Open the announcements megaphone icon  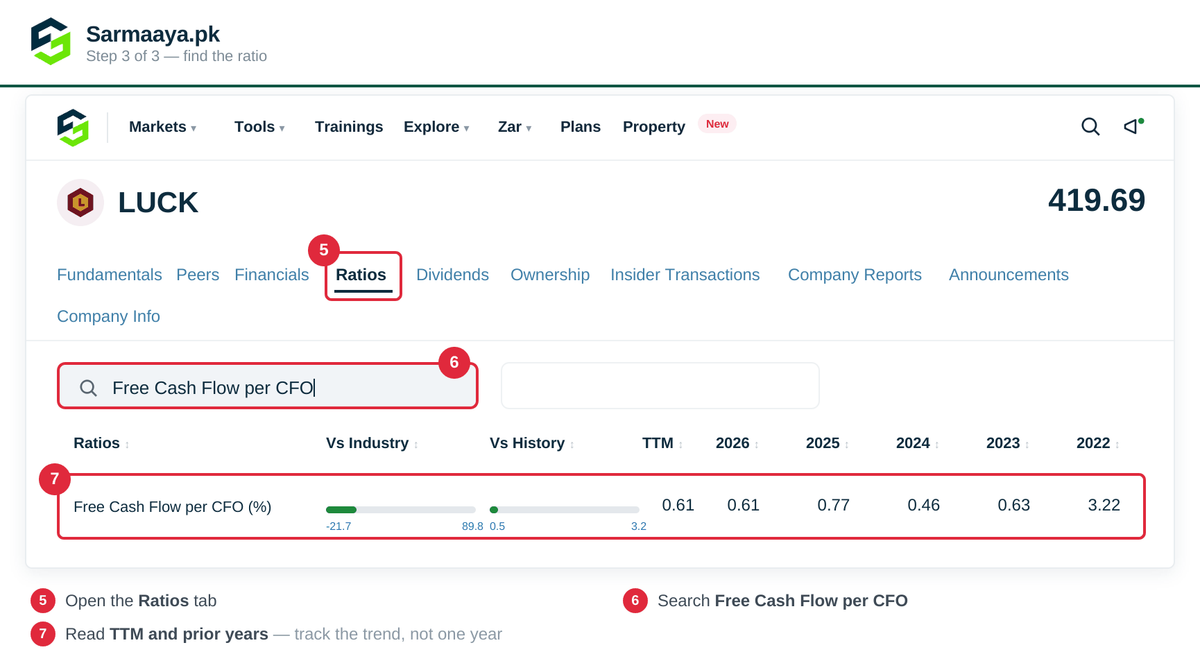pyautogui.click(x=1133, y=127)
